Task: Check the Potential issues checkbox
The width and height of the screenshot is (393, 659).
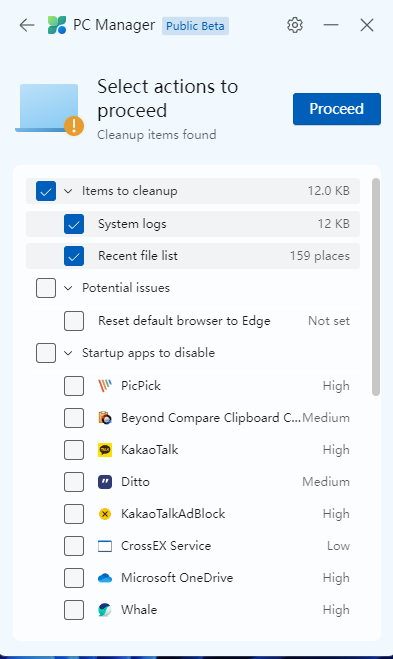Action: point(46,288)
